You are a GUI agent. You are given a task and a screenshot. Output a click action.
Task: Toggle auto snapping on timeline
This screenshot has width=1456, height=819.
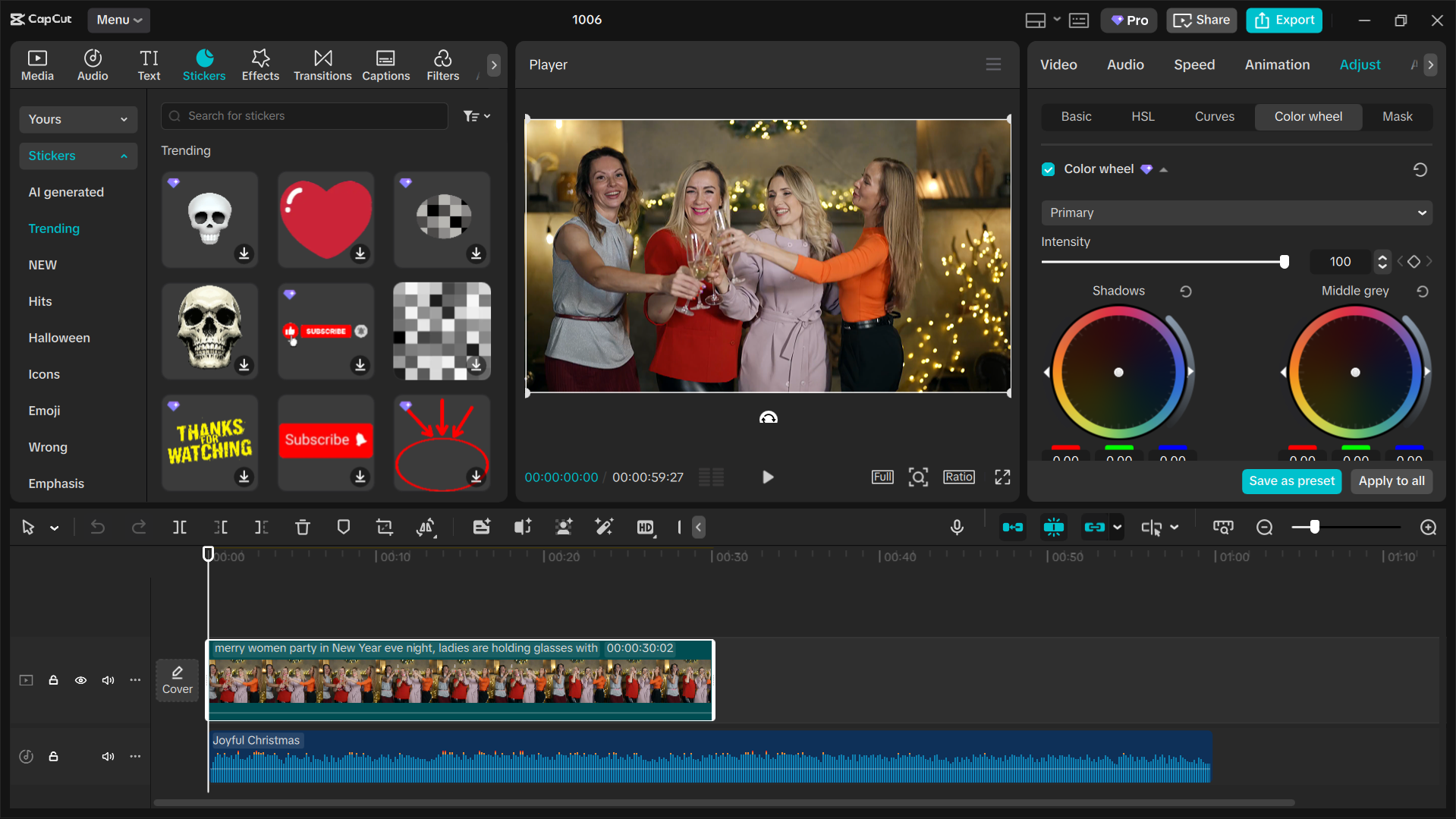pos(1053,527)
